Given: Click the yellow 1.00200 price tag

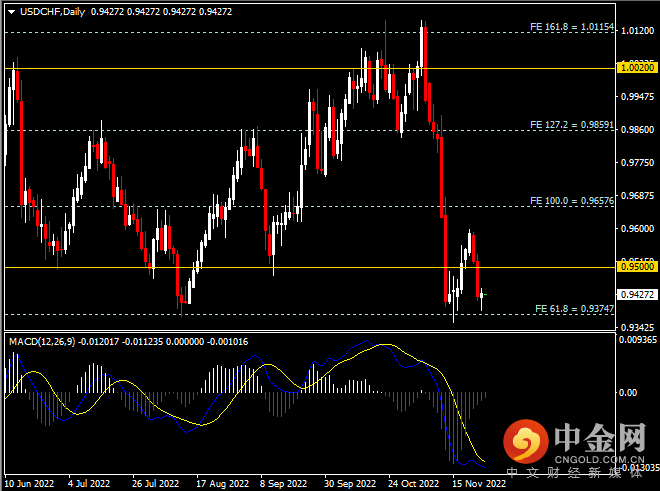Looking at the screenshot, I should [x=636, y=68].
